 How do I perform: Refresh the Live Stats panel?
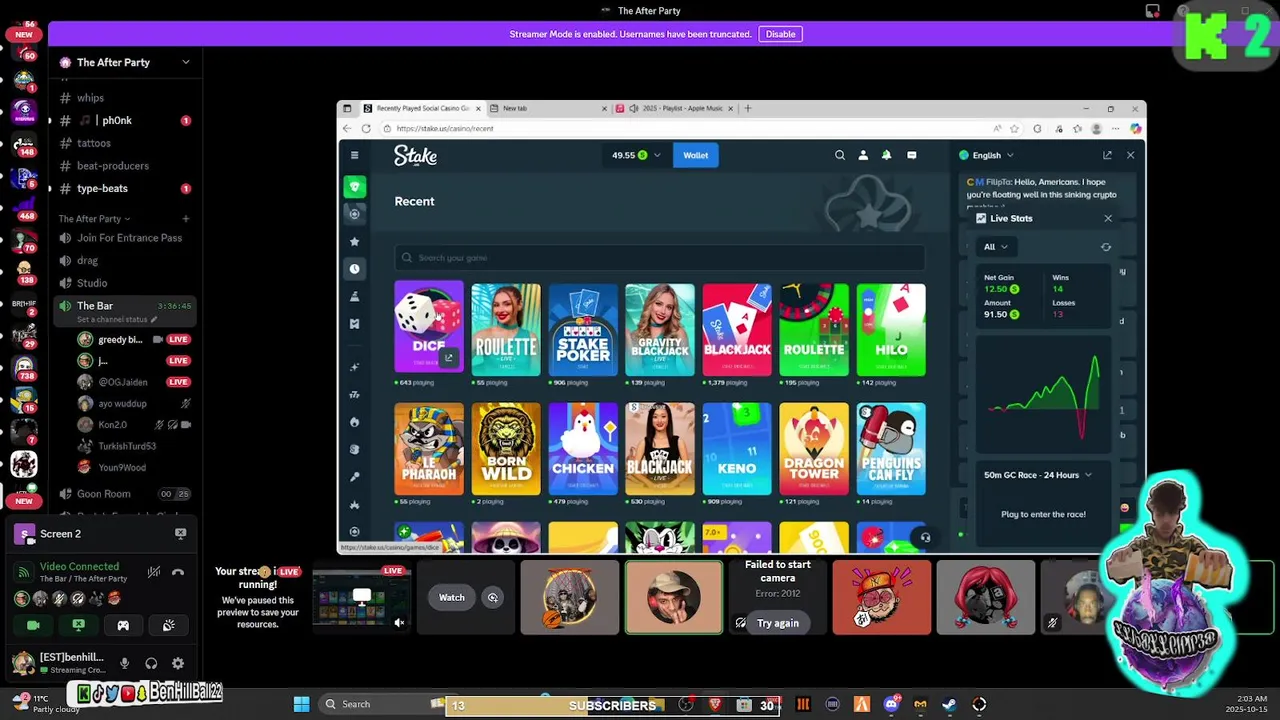click(x=1106, y=247)
